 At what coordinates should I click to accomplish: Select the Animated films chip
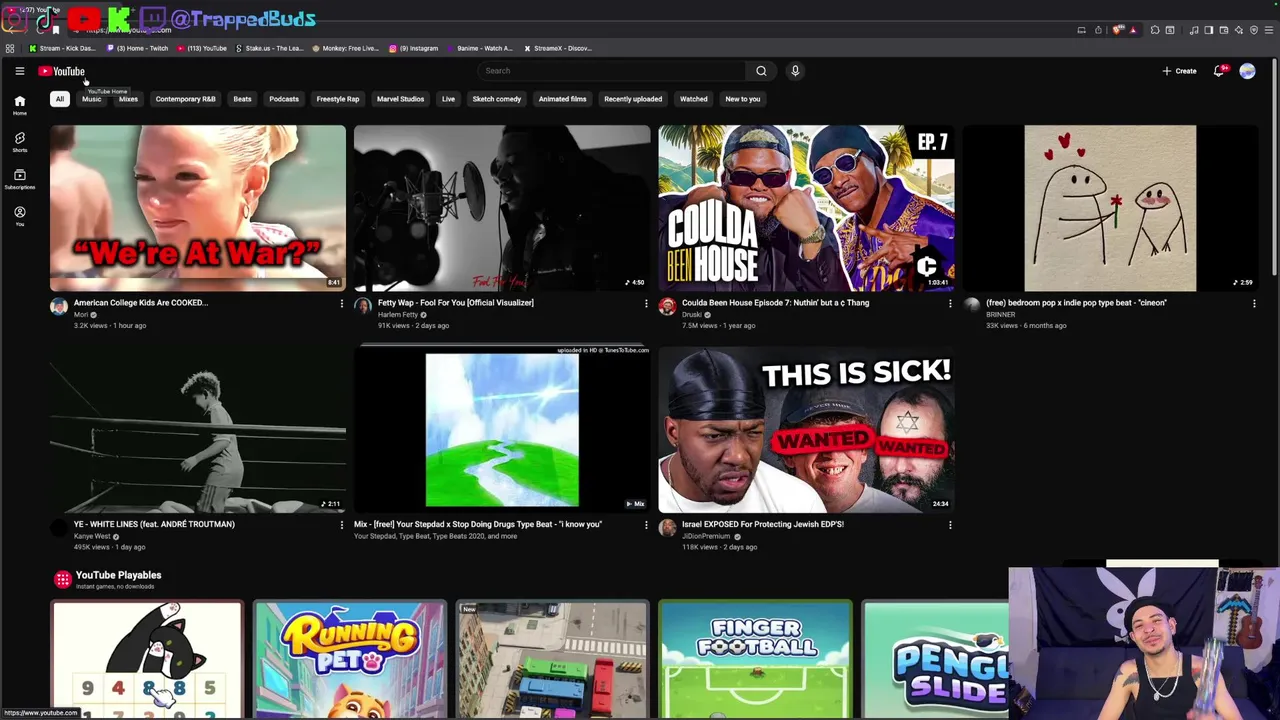click(562, 99)
